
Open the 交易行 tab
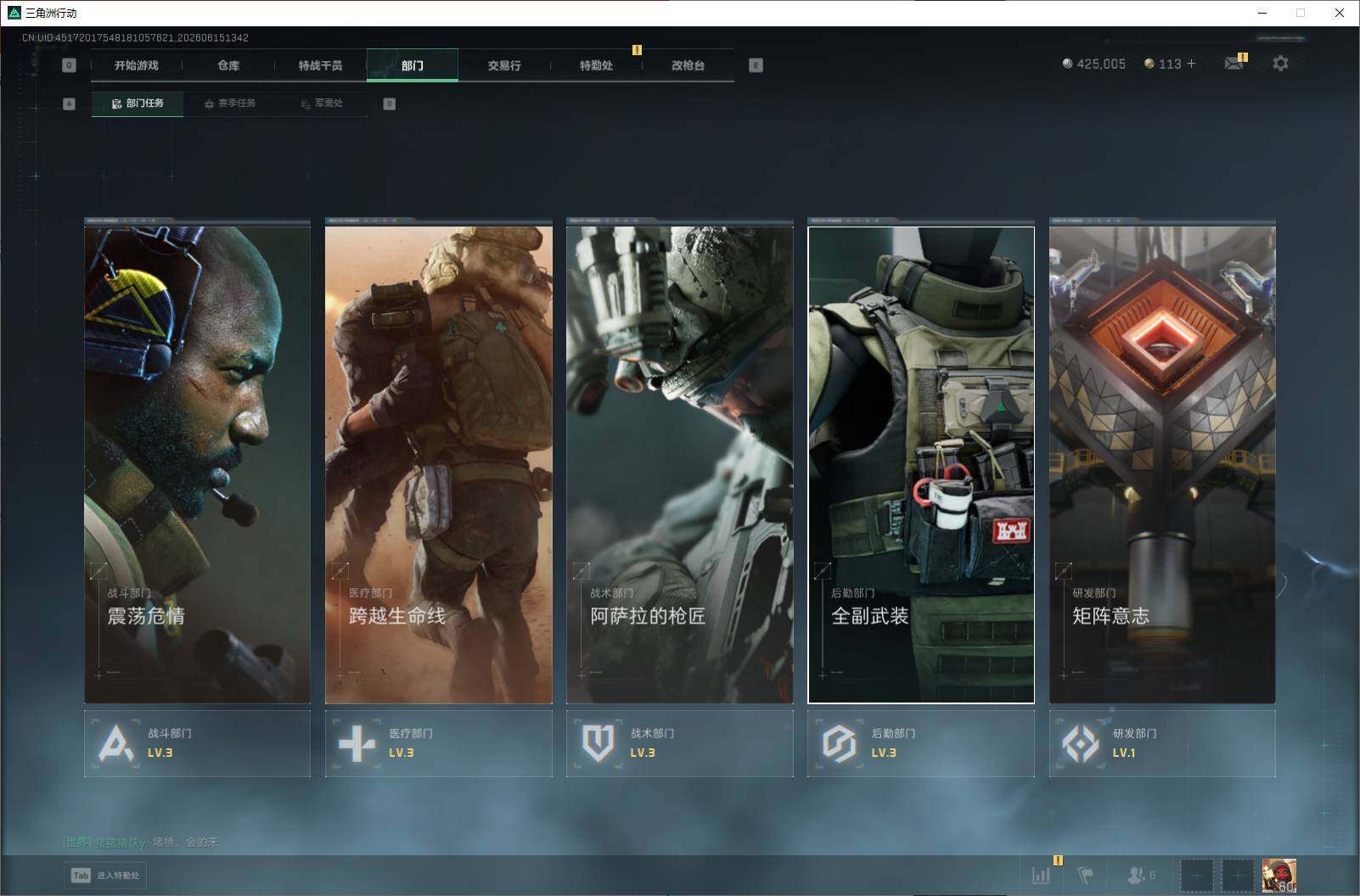tap(504, 65)
